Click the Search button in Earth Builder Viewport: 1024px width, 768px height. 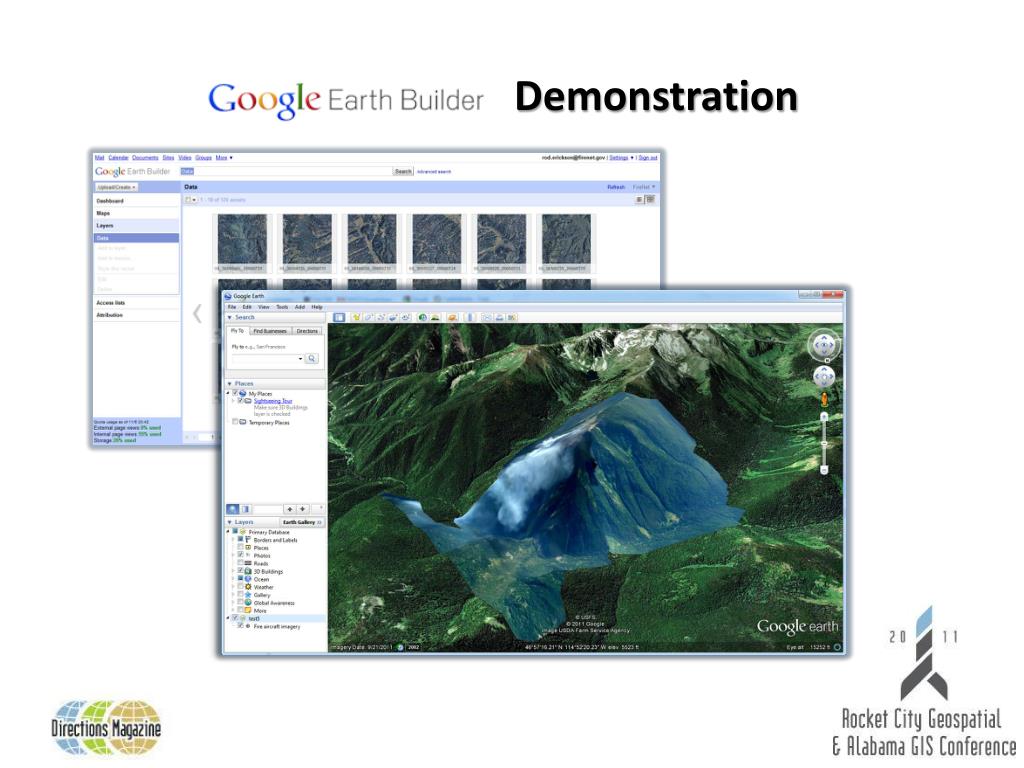[403, 171]
